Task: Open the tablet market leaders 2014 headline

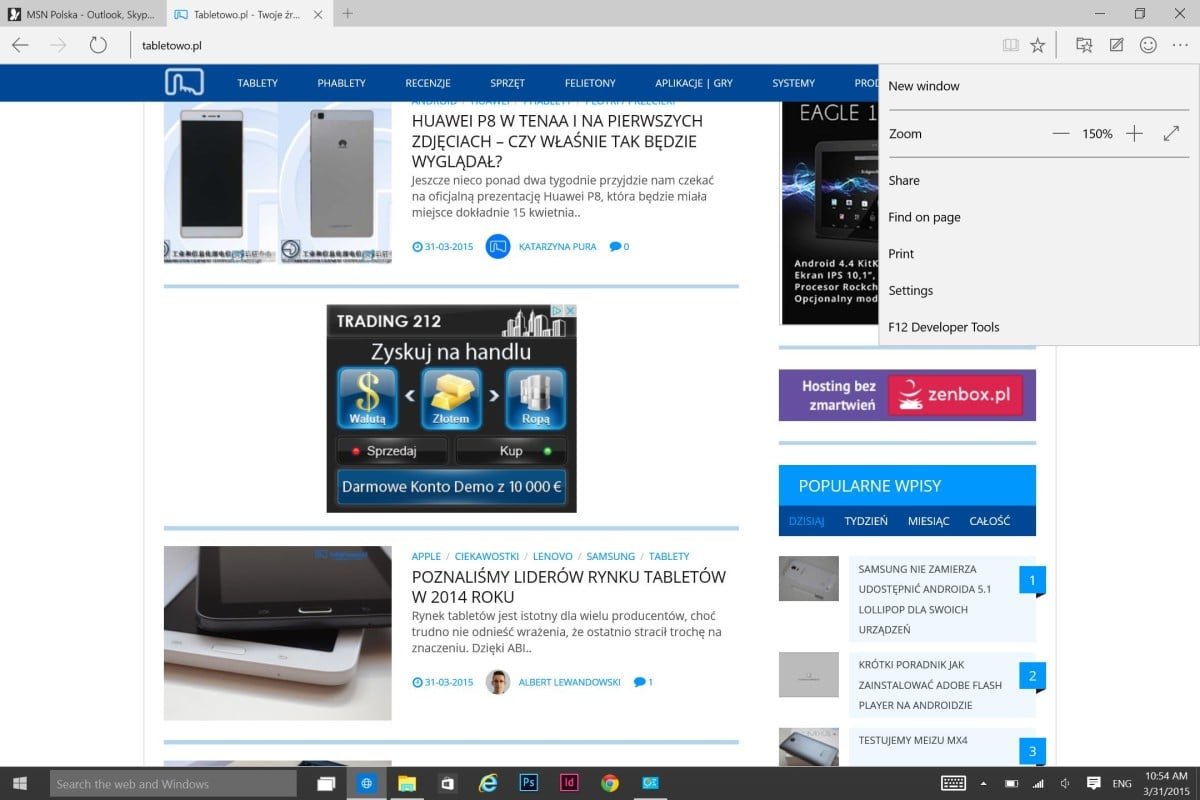Action: [569, 587]
